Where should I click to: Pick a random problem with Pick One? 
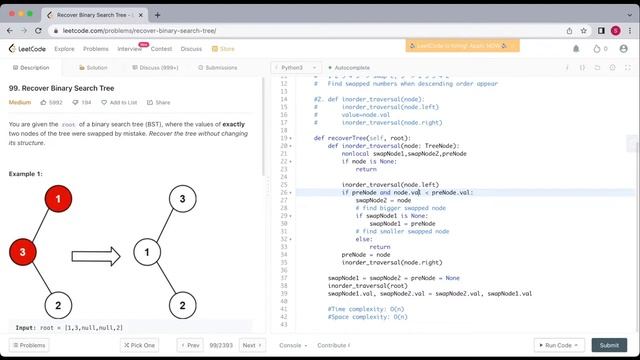(x=139, y=345)
